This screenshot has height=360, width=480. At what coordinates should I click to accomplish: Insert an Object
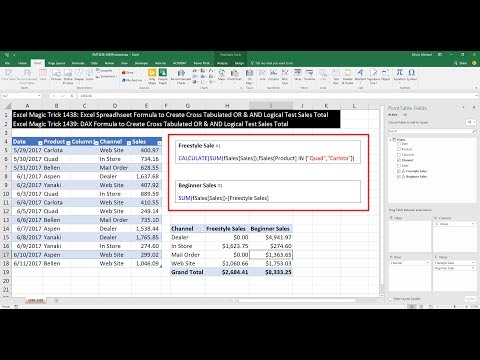[x=386, y=75]
